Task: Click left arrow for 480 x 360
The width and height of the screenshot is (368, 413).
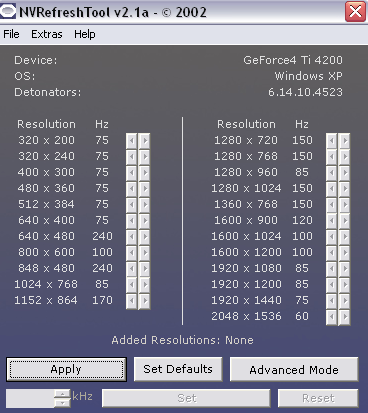Action: click(132, 189)
